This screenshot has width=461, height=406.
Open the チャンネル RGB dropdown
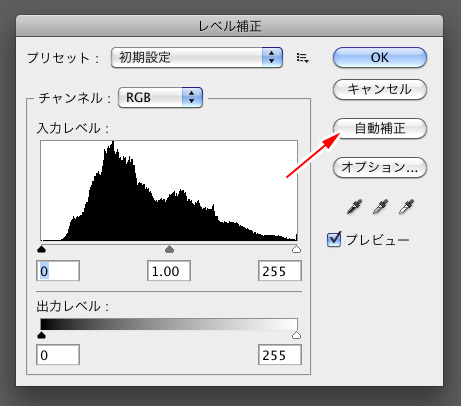160,97
